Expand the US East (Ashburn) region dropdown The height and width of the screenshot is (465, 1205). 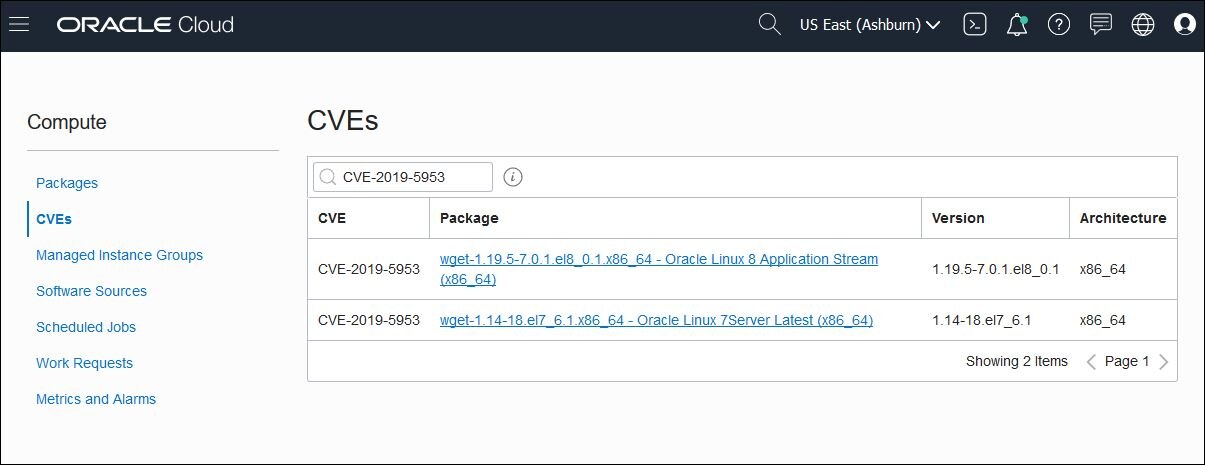[x=870, y=25]
